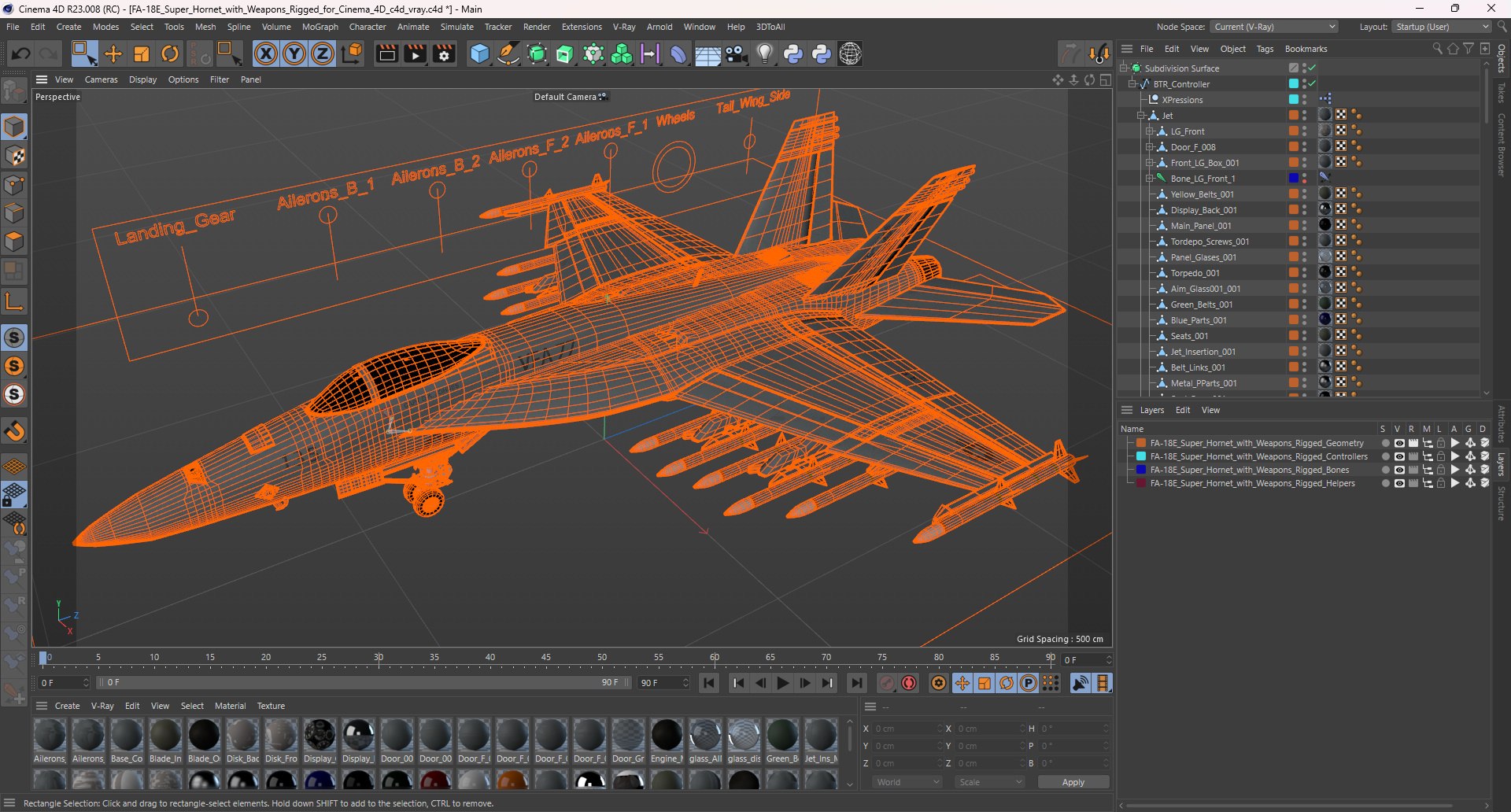The height and width of the screenshot is (812, 1511).
Task: Select the Rotate tool
Action: (x=170, y=54)
